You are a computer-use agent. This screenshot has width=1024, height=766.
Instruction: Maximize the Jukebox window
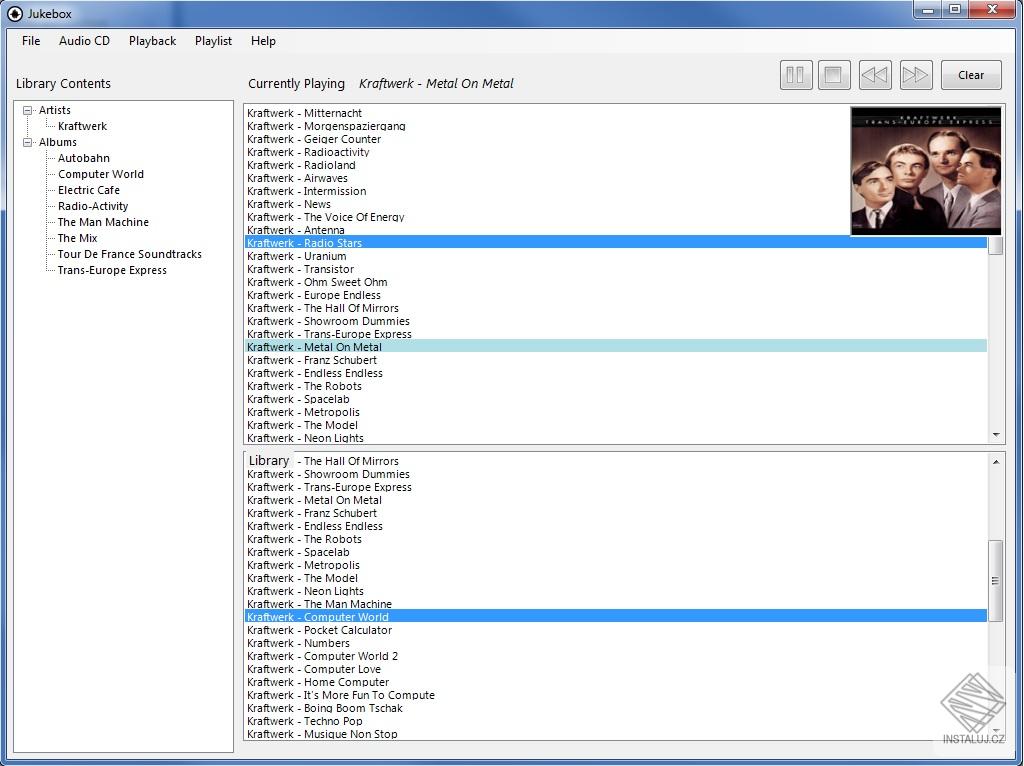coord(955,10)
